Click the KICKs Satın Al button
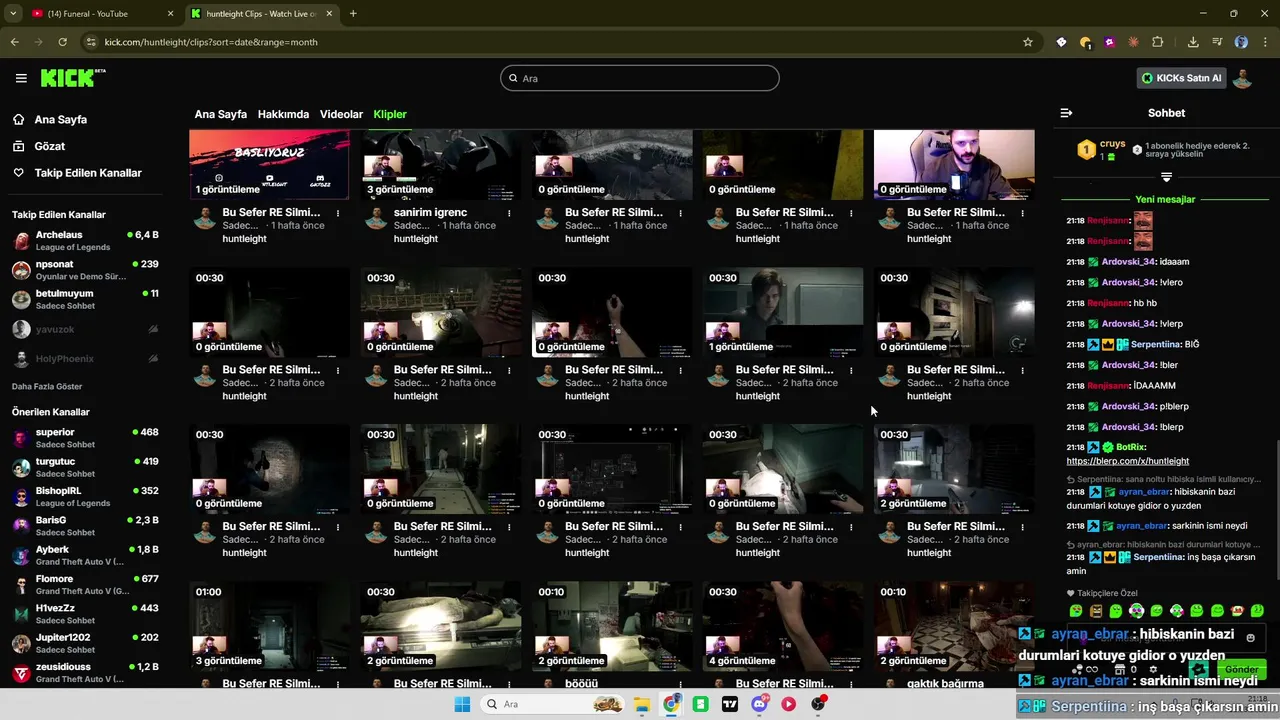Viewport: 1280px width, 720px height. (x=1181, y=78)
